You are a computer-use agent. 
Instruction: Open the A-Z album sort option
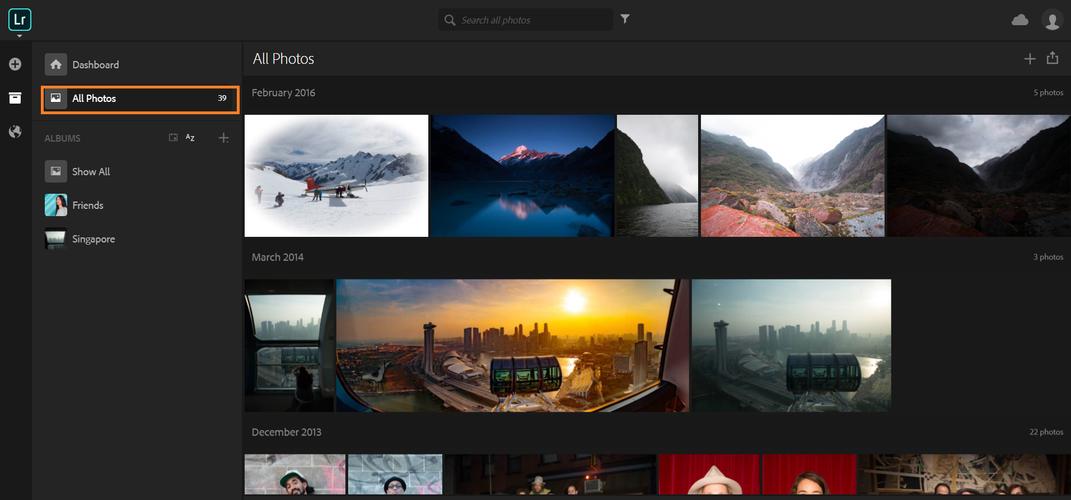[x=190, y=138]
